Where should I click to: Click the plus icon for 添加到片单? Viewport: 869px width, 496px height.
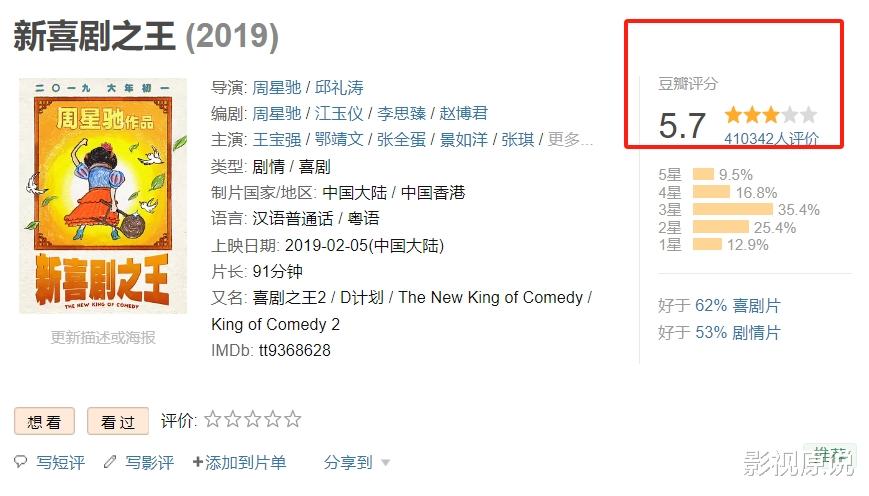[197, 462]
